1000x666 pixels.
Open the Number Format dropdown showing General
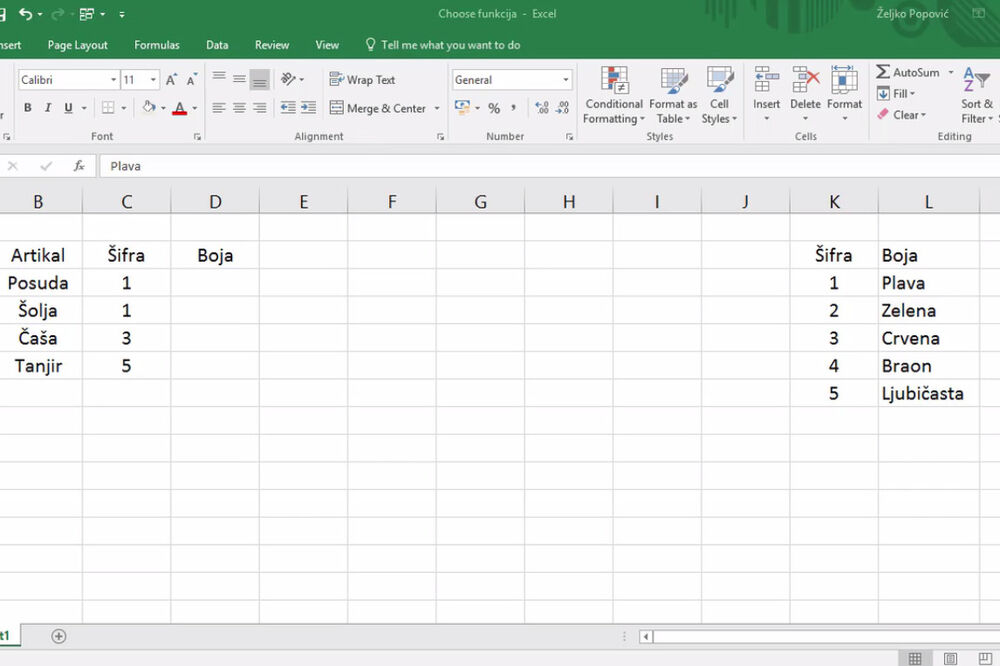(511, 79)
